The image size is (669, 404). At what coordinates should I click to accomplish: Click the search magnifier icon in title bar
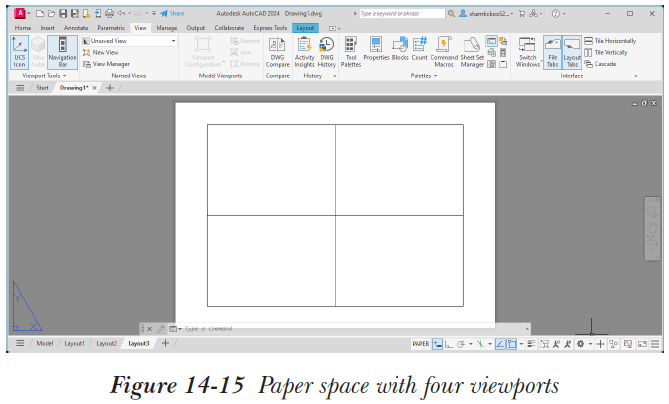451,14
